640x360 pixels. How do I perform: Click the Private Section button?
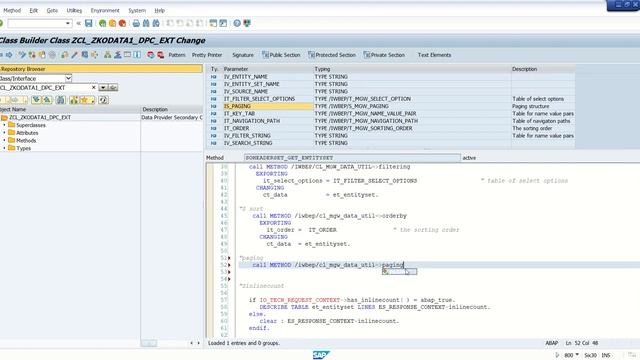click(x=384, y=55)
